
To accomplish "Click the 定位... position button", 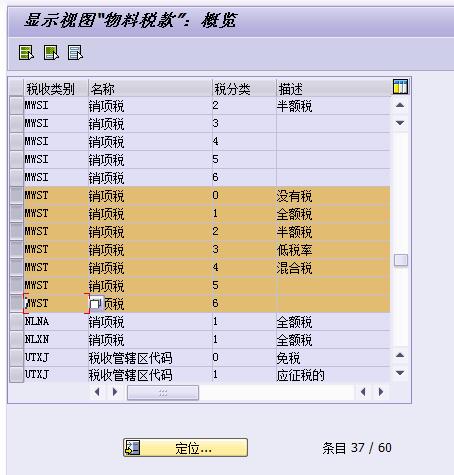I will pyautogui.click(x=186, y=447).
